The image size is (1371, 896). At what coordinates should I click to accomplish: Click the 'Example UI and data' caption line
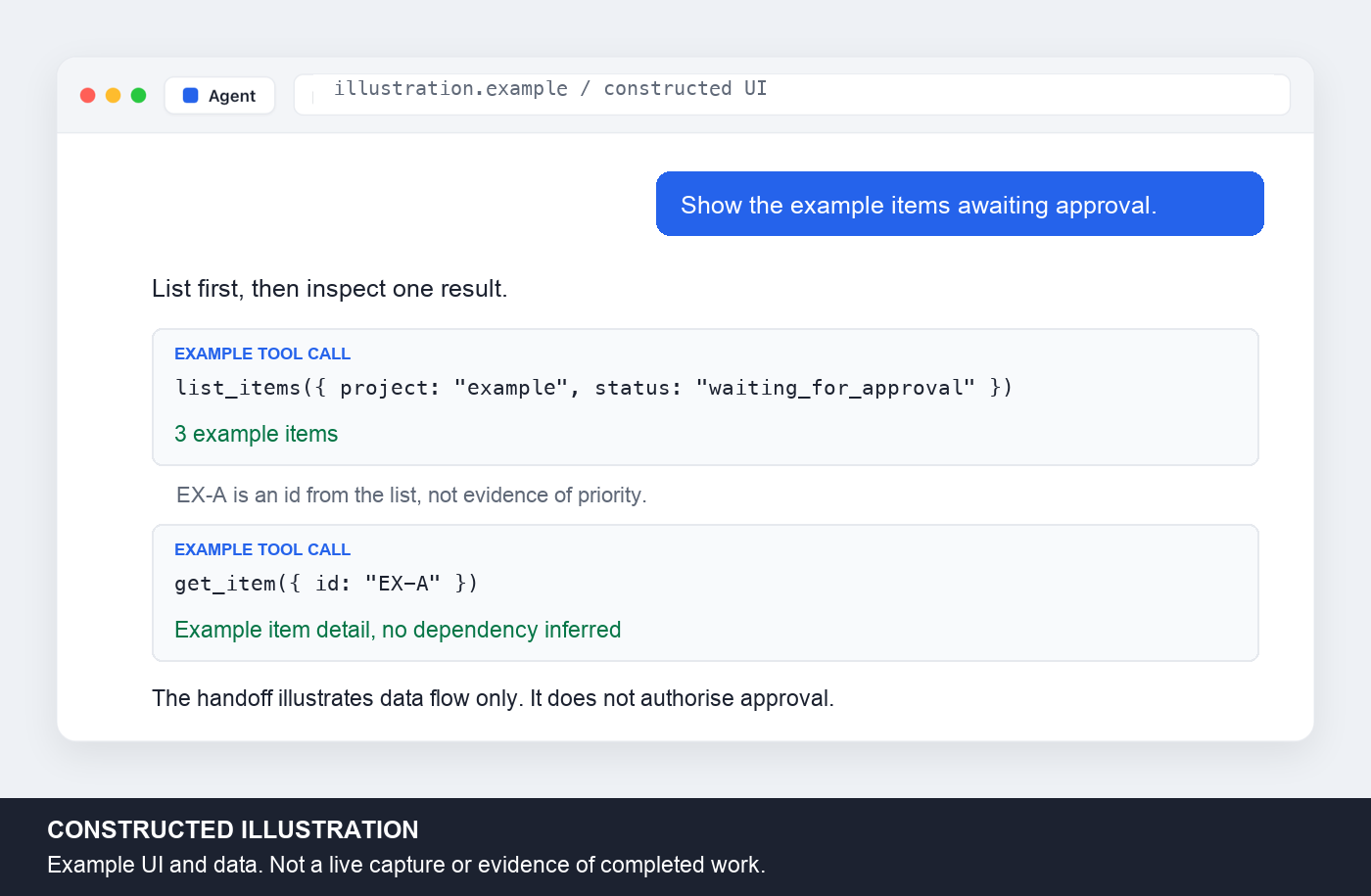[406, 865]
